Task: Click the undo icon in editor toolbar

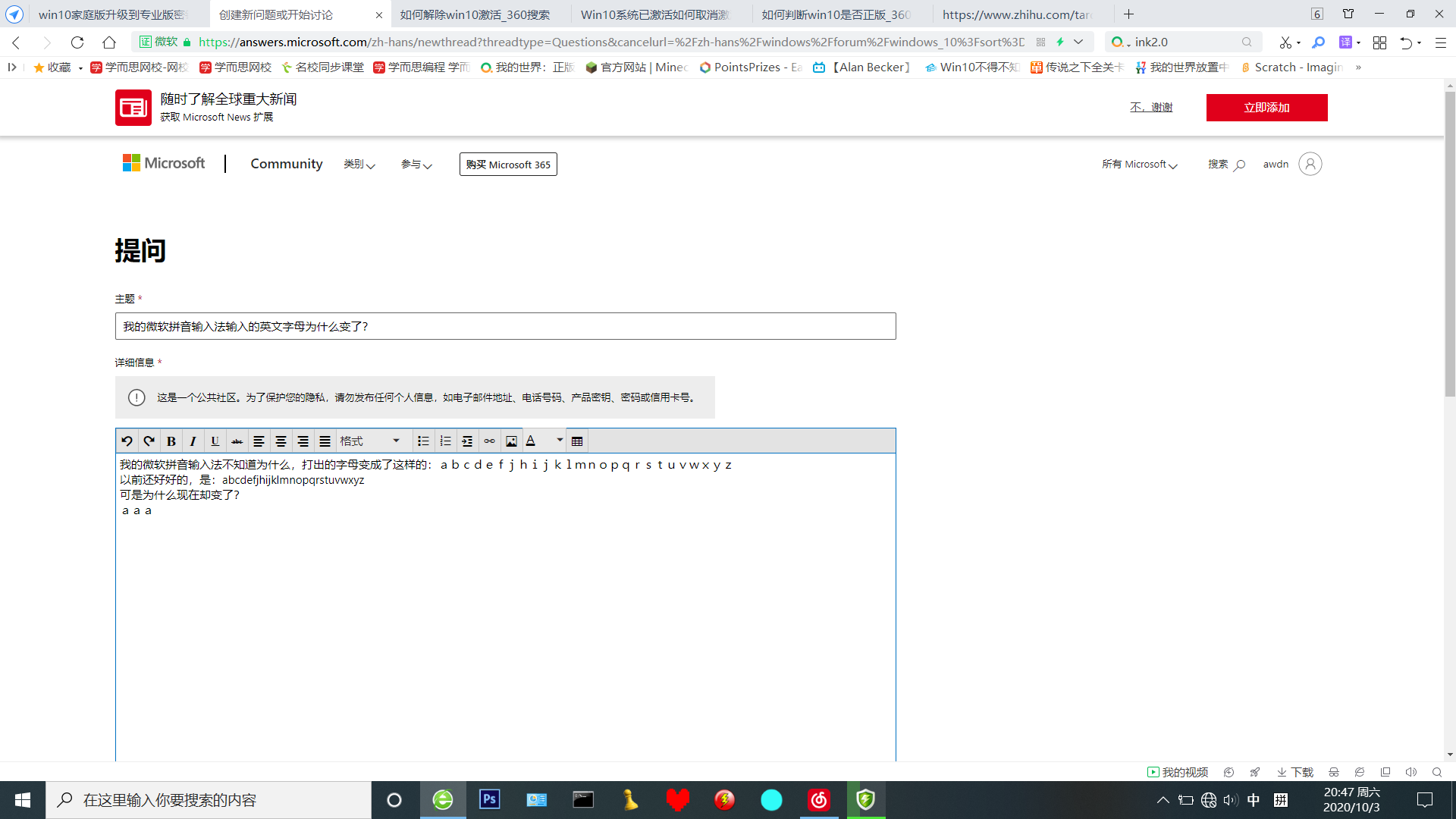Action: pos(127,441)
